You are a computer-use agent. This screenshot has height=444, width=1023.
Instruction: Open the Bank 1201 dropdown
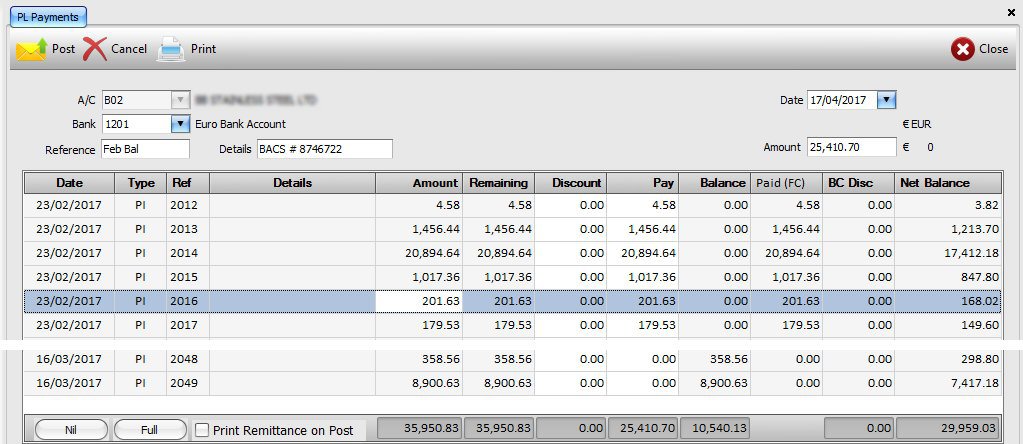pyautogui.click(x=180, y=124)
